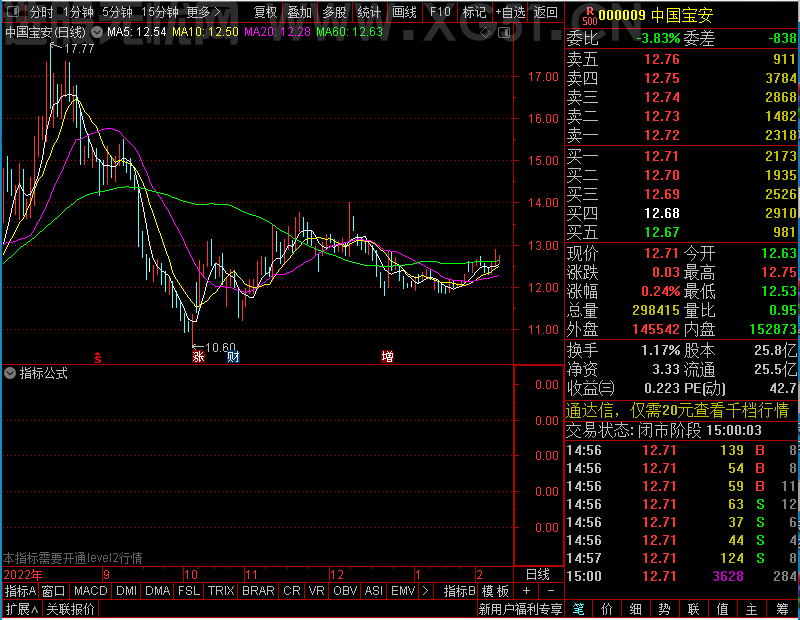The height and width of the screenshot is (620, 800).
Task: Open 多股 multi-stock view
Action: coord(335,12)
